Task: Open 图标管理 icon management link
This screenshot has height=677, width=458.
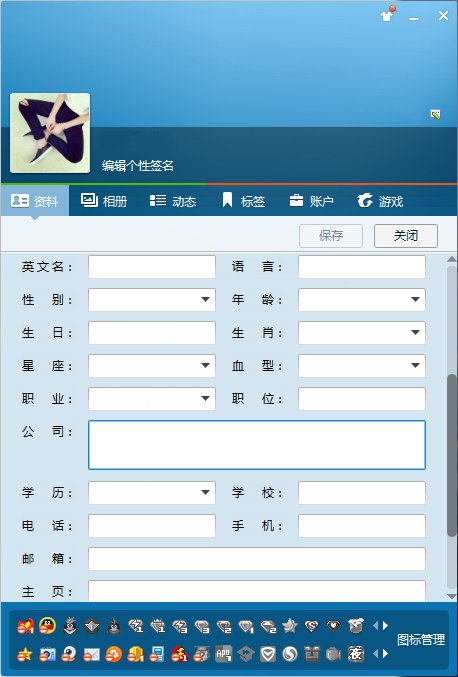Action: click(x=420, y=640)
